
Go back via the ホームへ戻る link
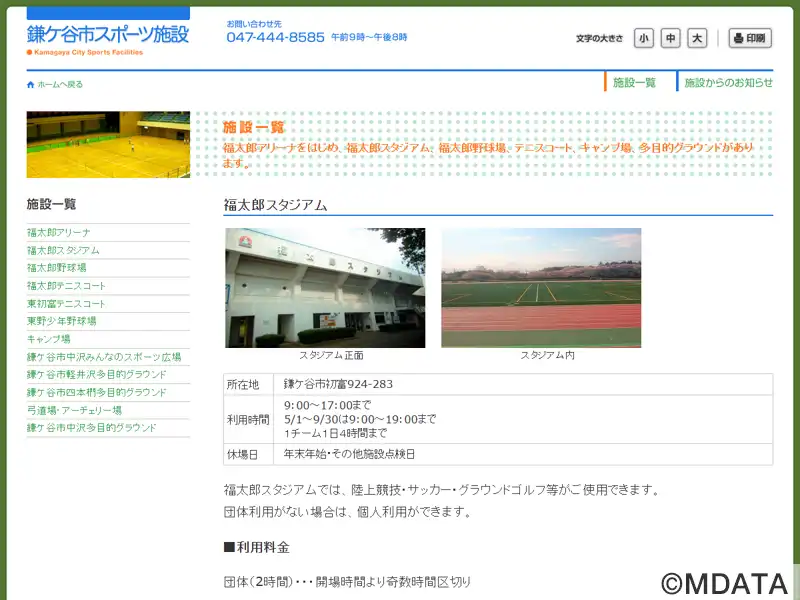[x=60, y=85]
